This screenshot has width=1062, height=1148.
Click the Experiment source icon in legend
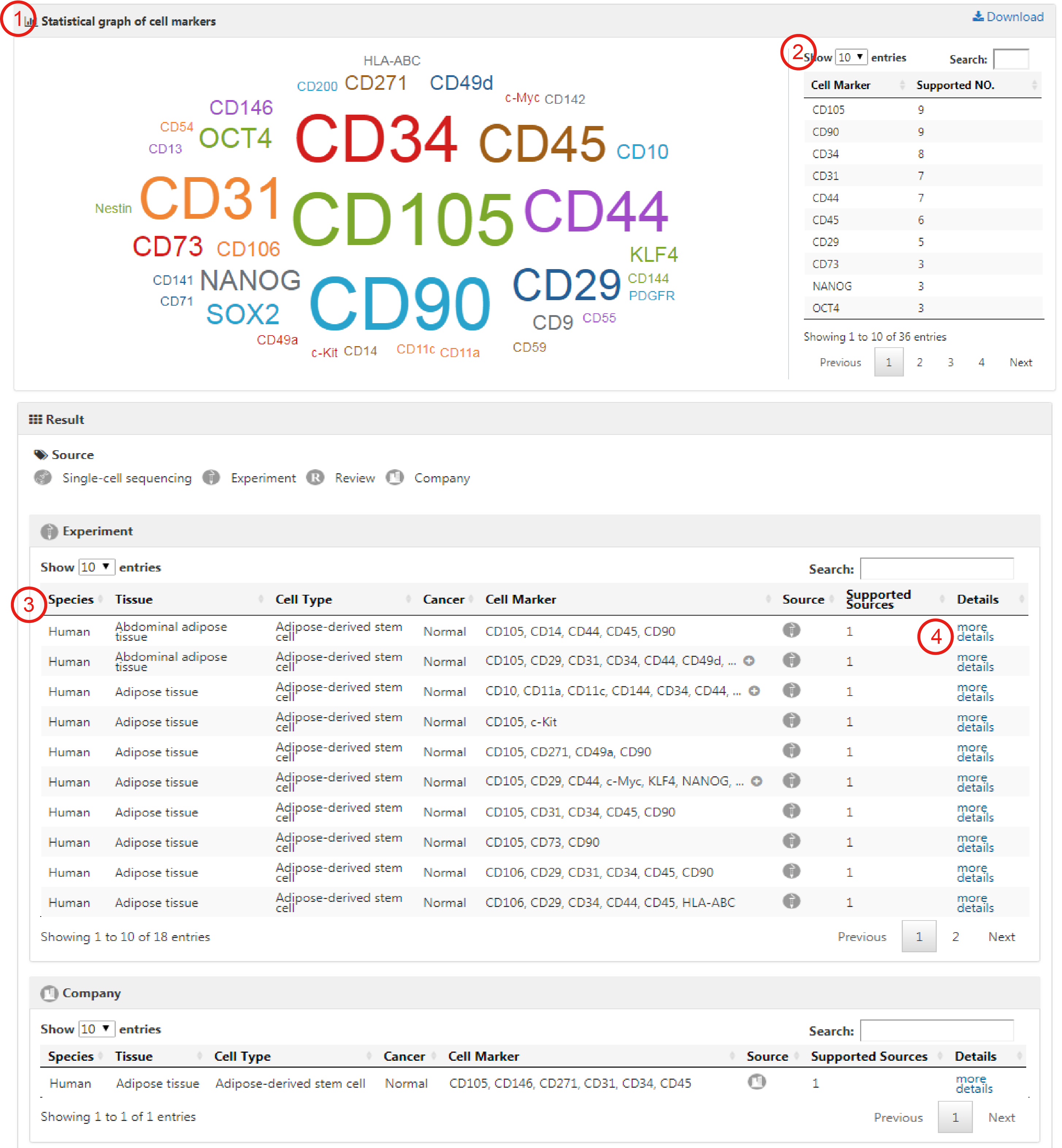pos(211,478)
